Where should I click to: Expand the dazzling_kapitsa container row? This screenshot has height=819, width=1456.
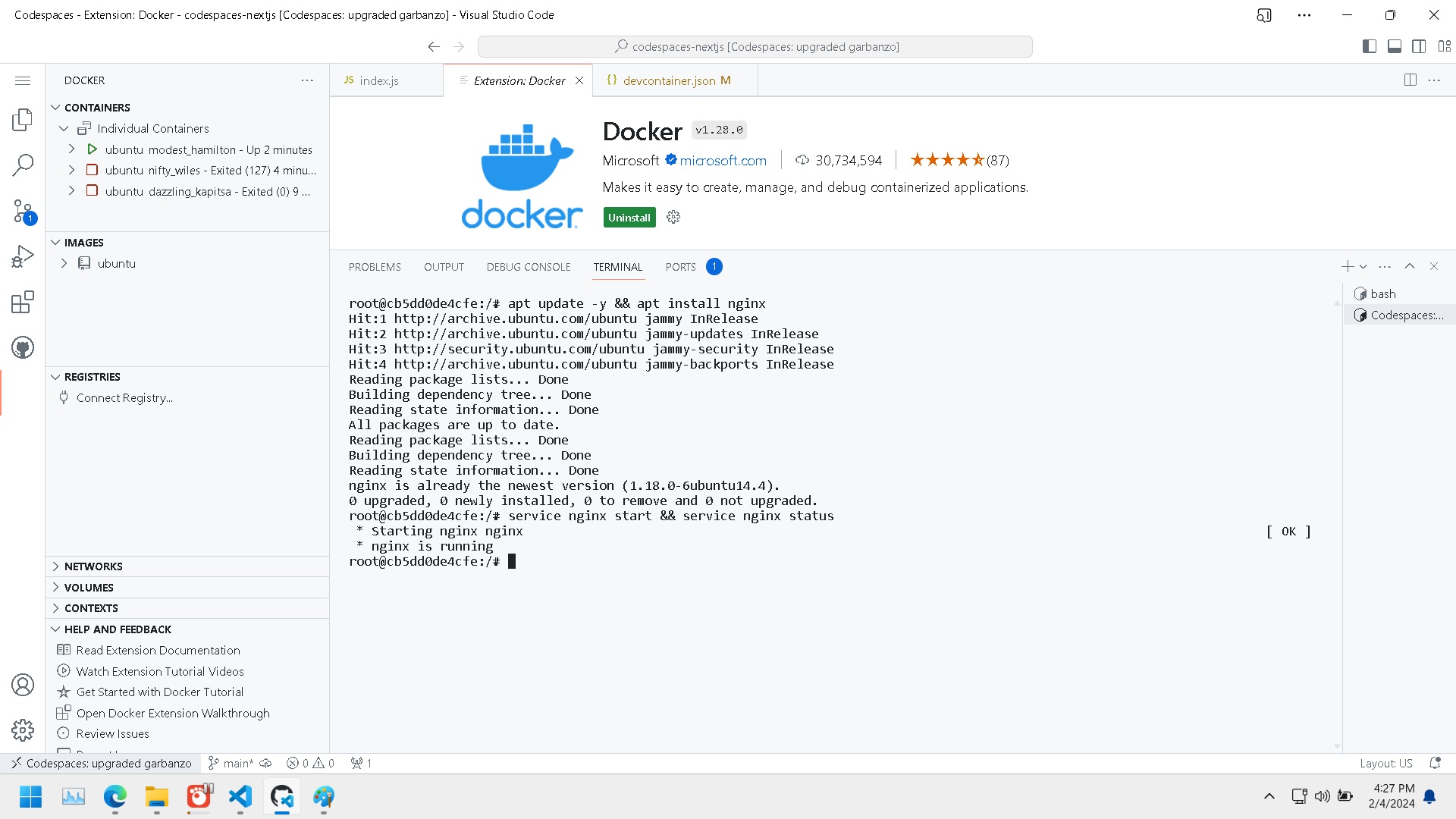(x=72, y=191)
